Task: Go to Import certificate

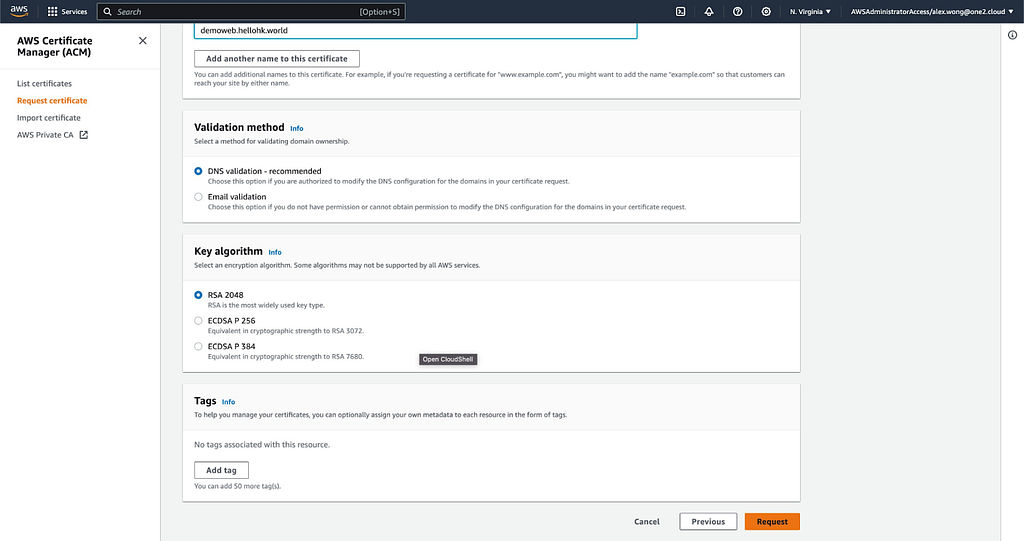Action: tap(49, 118)
